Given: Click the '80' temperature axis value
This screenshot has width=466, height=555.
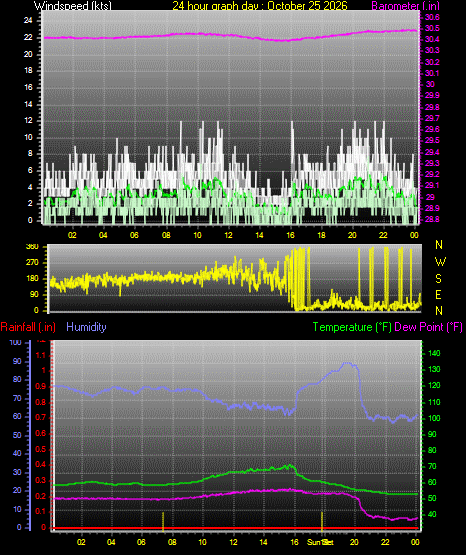Looking at the screenshot, I should tap(432, 450).
